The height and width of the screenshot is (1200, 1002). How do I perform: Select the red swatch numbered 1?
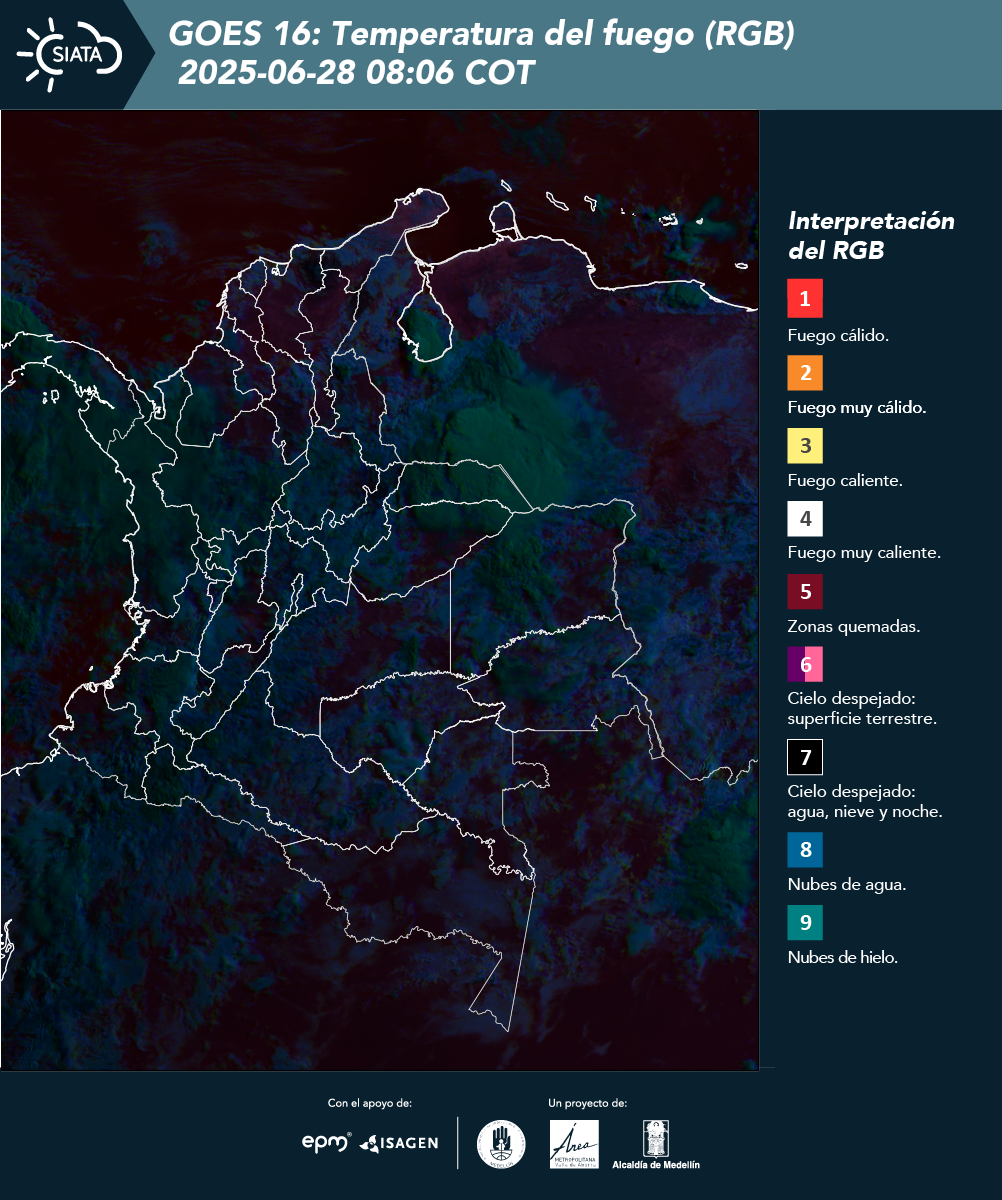[x=805, y=299]
